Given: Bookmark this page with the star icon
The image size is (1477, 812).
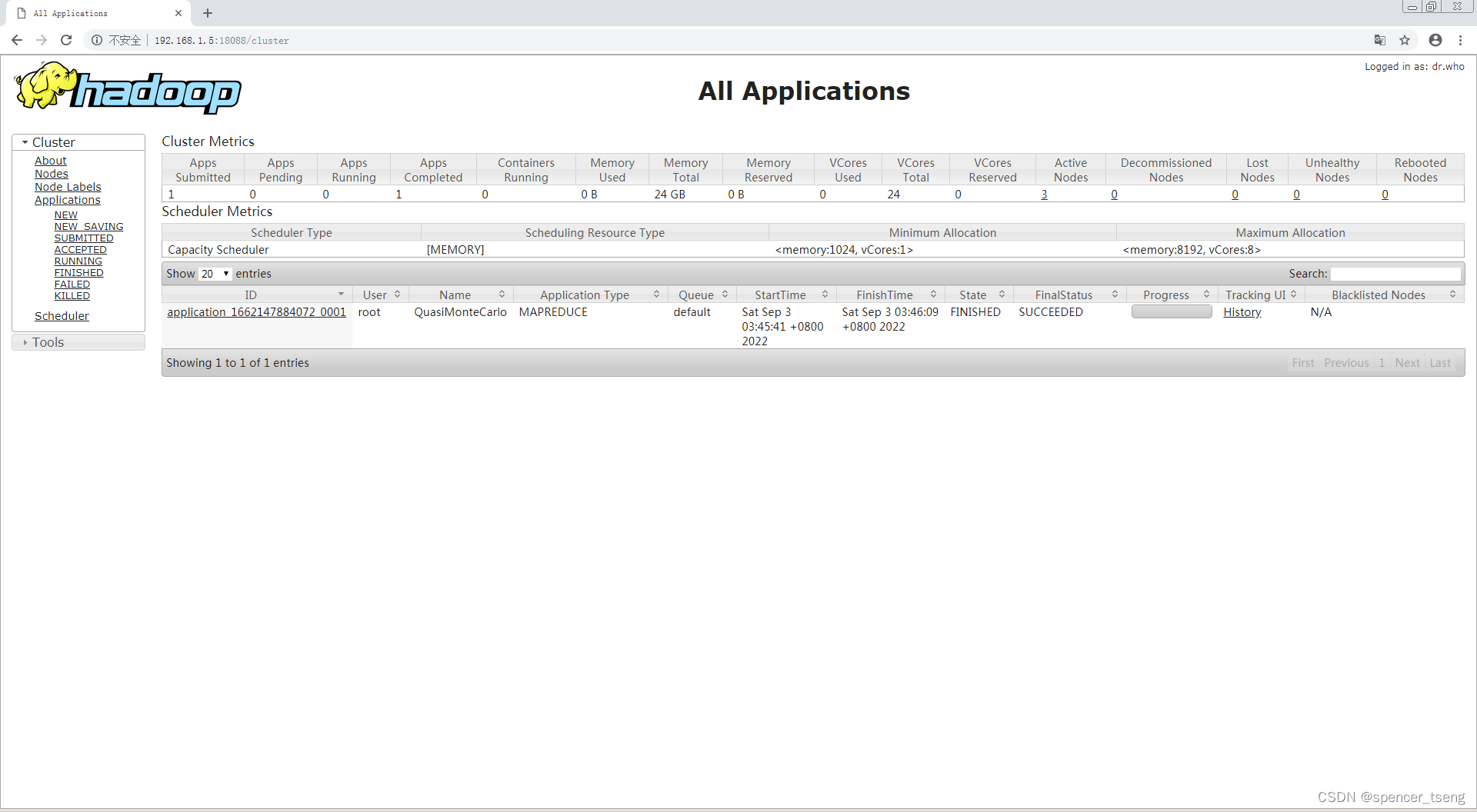Looking at the screenshot, I should [x=1405, y=40].
